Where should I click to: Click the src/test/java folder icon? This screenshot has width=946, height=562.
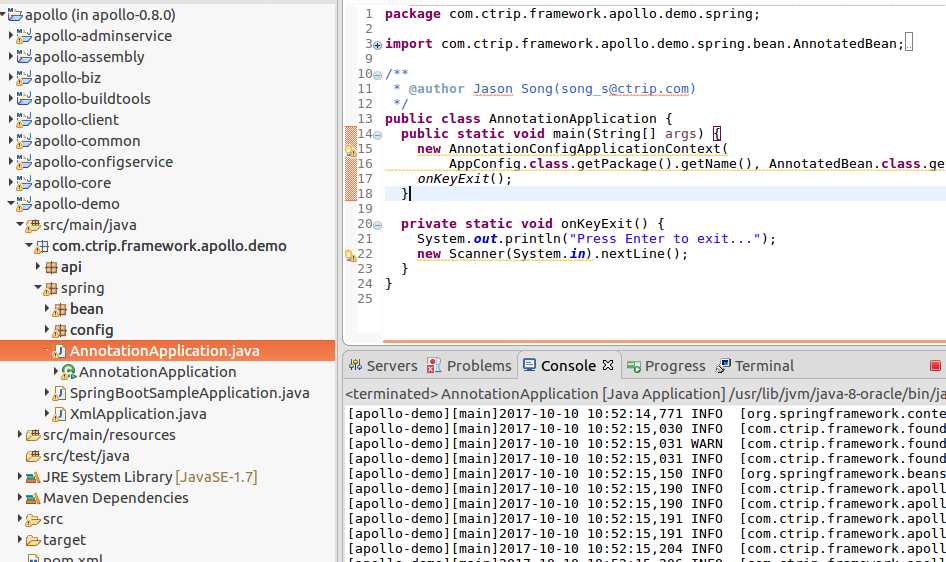pos(33,456)
